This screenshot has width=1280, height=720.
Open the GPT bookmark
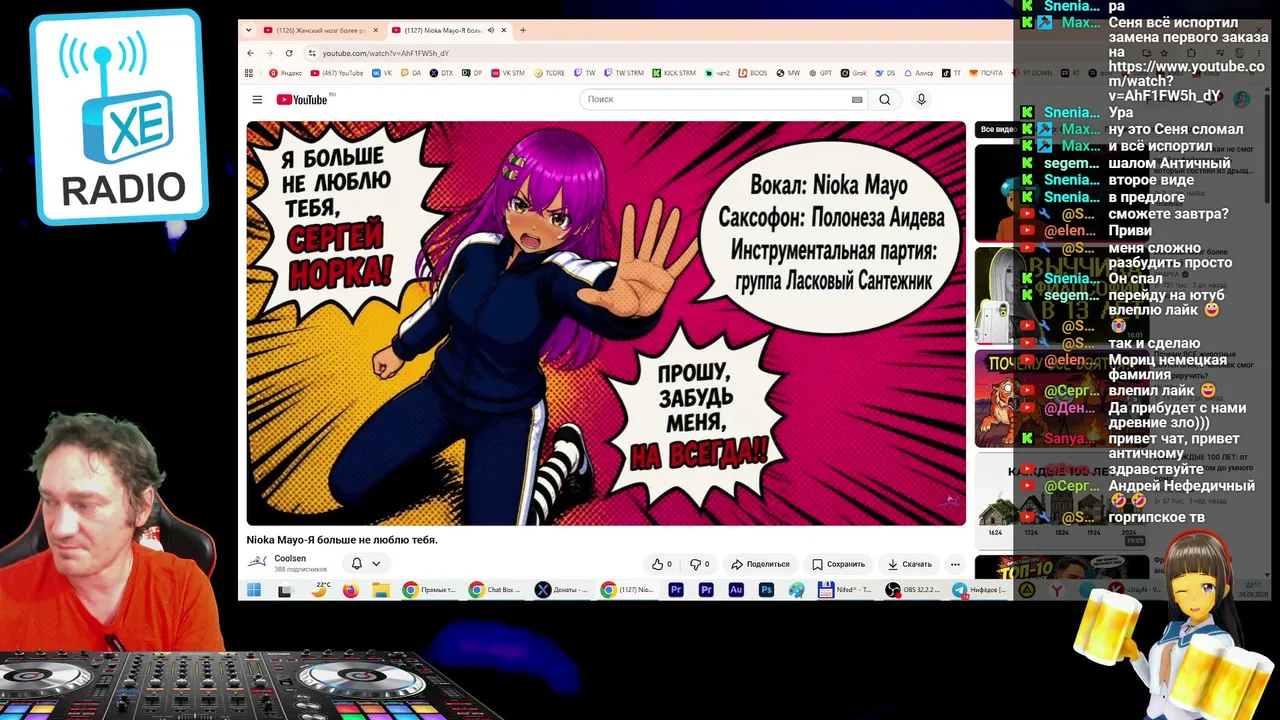pyautogui.click(x=820, y=73)
